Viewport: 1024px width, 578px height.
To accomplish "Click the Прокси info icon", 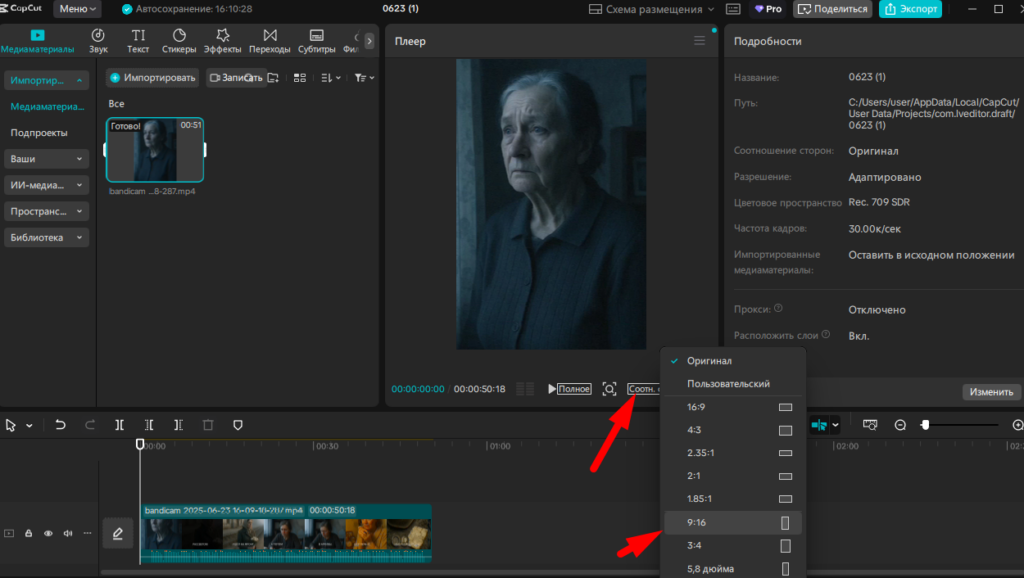I will coord(778,308).
